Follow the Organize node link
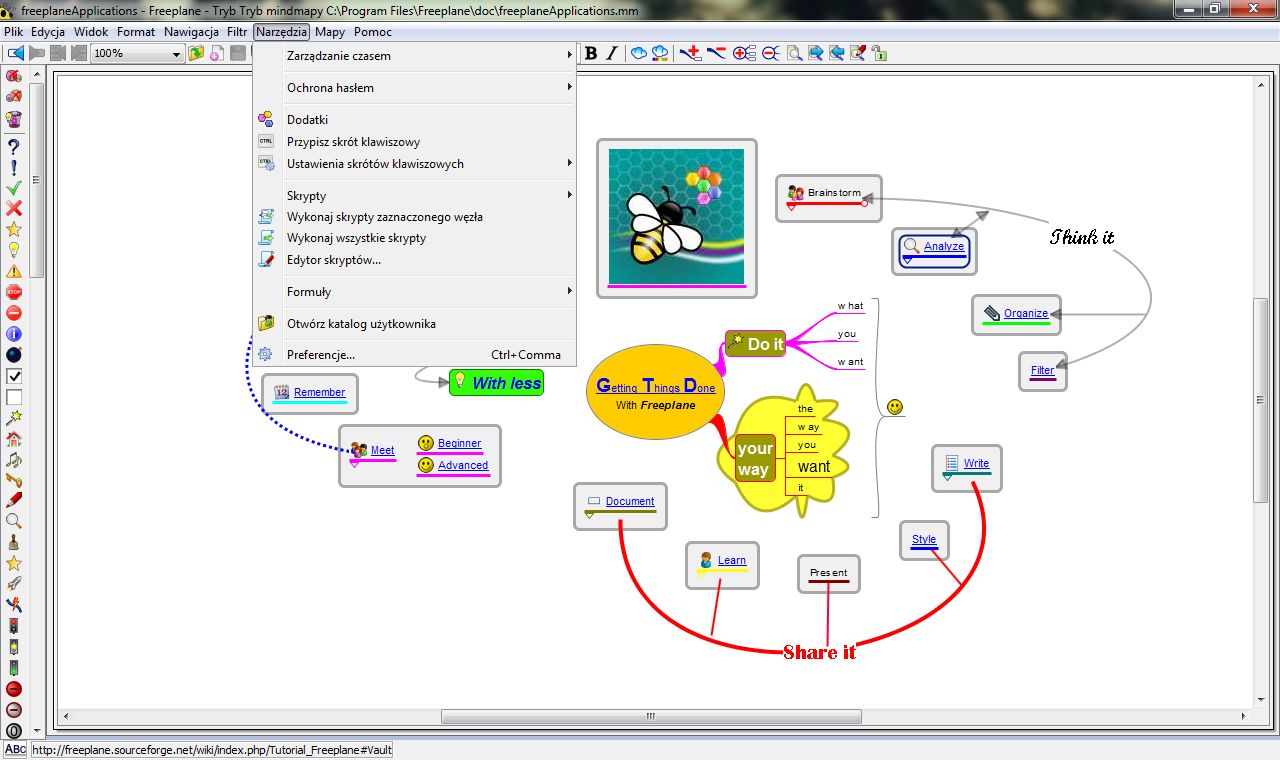Image resolution: width=1280 pixels, height=760 pixels. [1026, 313]
